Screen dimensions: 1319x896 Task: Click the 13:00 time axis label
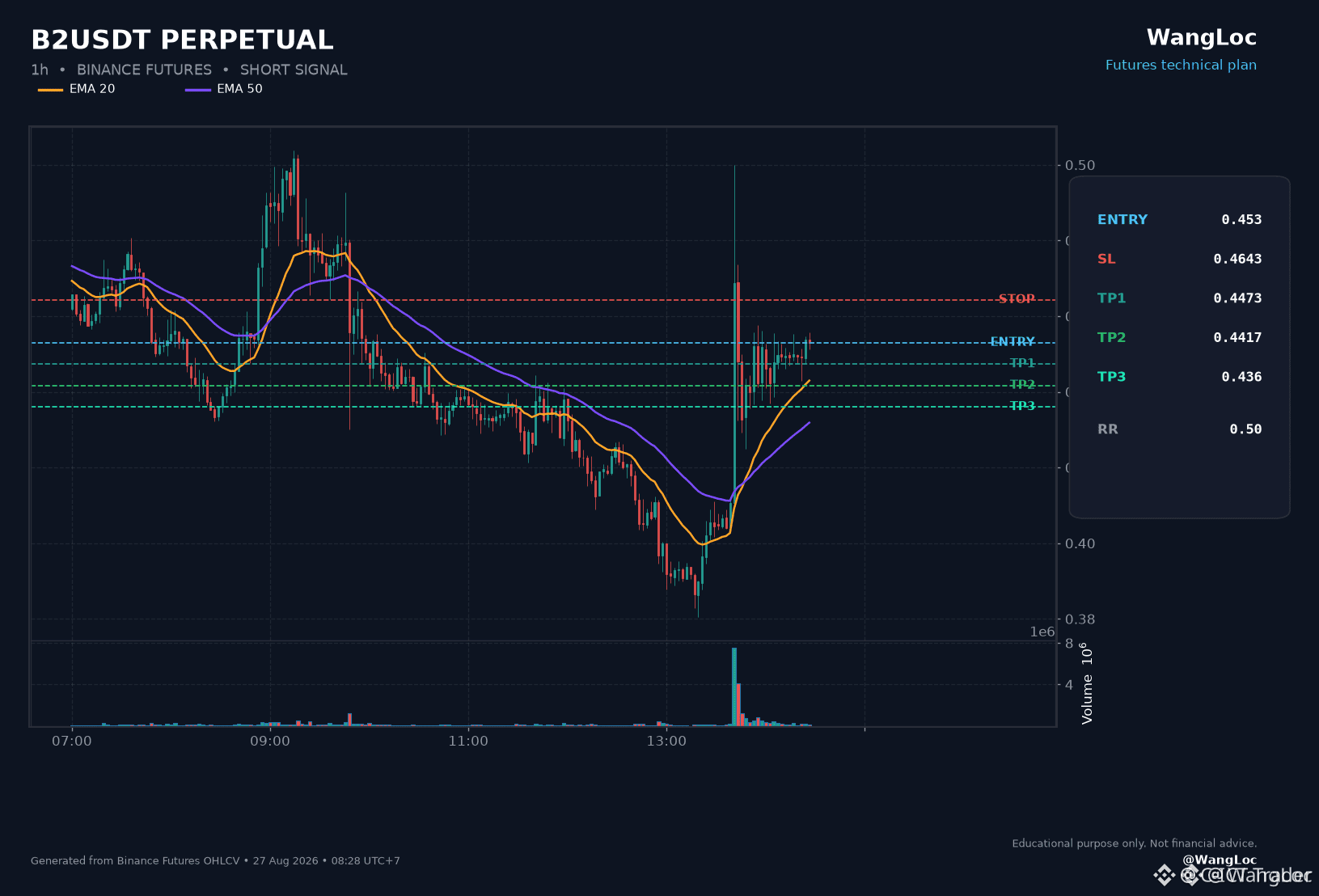pos(666,741)
